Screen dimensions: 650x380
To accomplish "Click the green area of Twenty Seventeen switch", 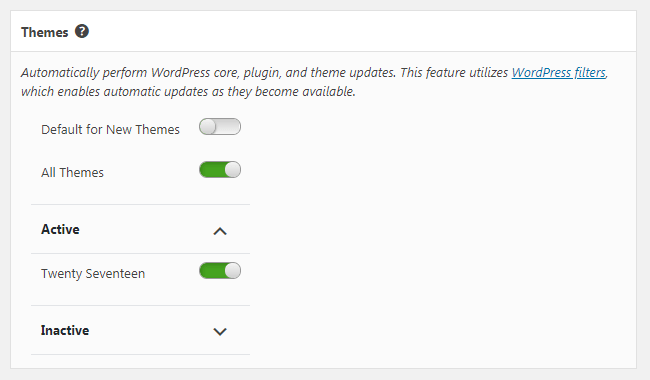I will [x=212, y=271].
